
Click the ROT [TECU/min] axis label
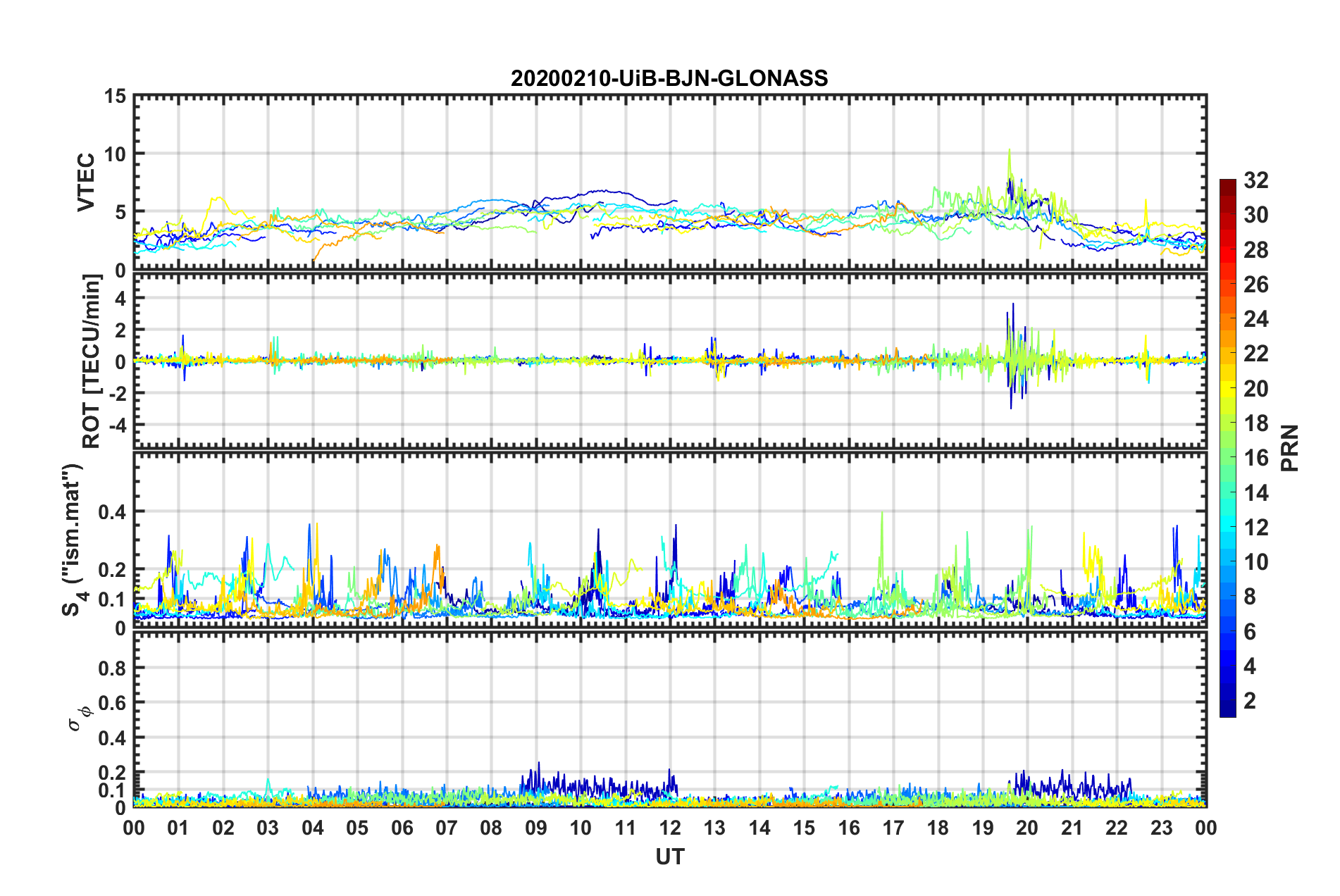coord(92,361)
